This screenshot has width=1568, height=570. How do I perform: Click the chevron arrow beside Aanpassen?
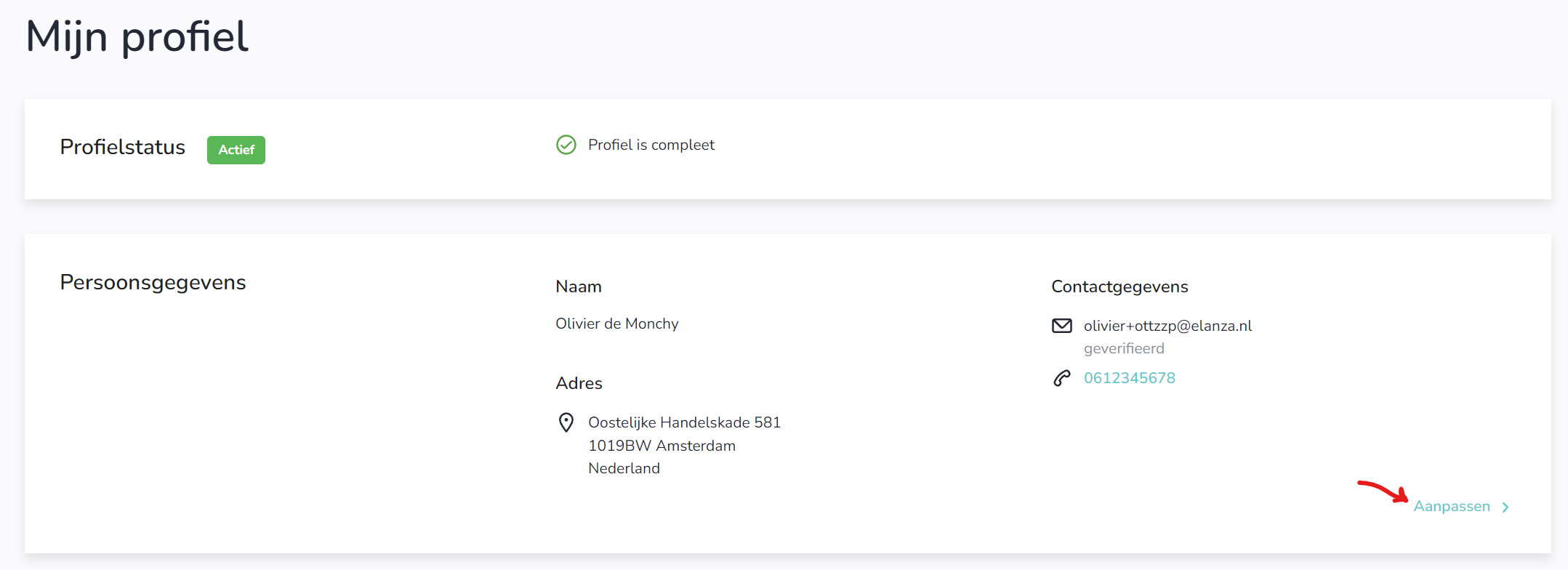click(x=1505, y=507)
